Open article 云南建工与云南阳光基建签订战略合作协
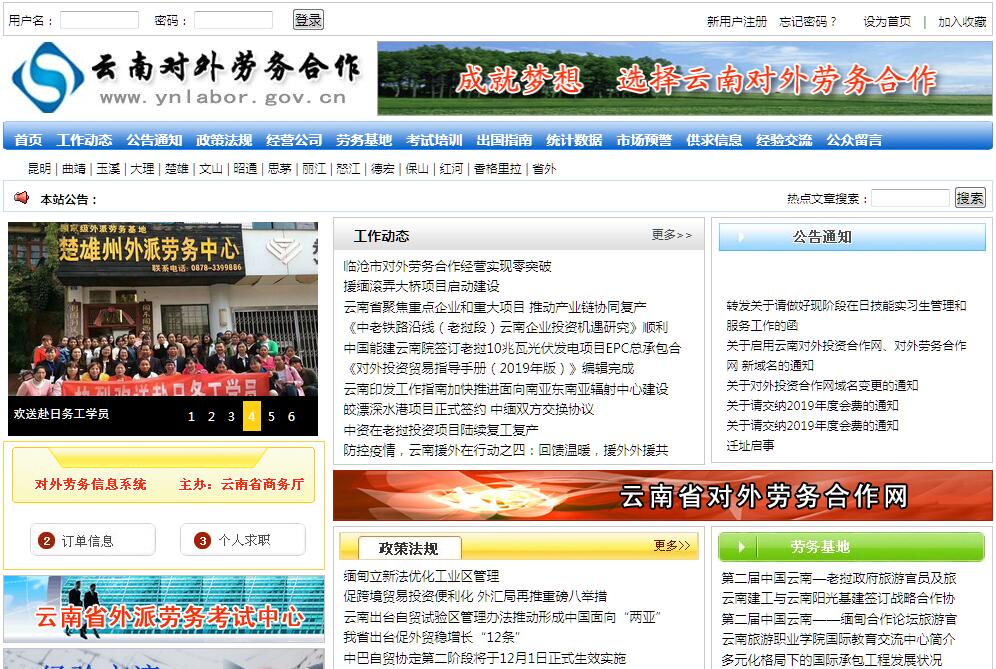This screenshot has width=996, height=669. (x=838, y=598)
